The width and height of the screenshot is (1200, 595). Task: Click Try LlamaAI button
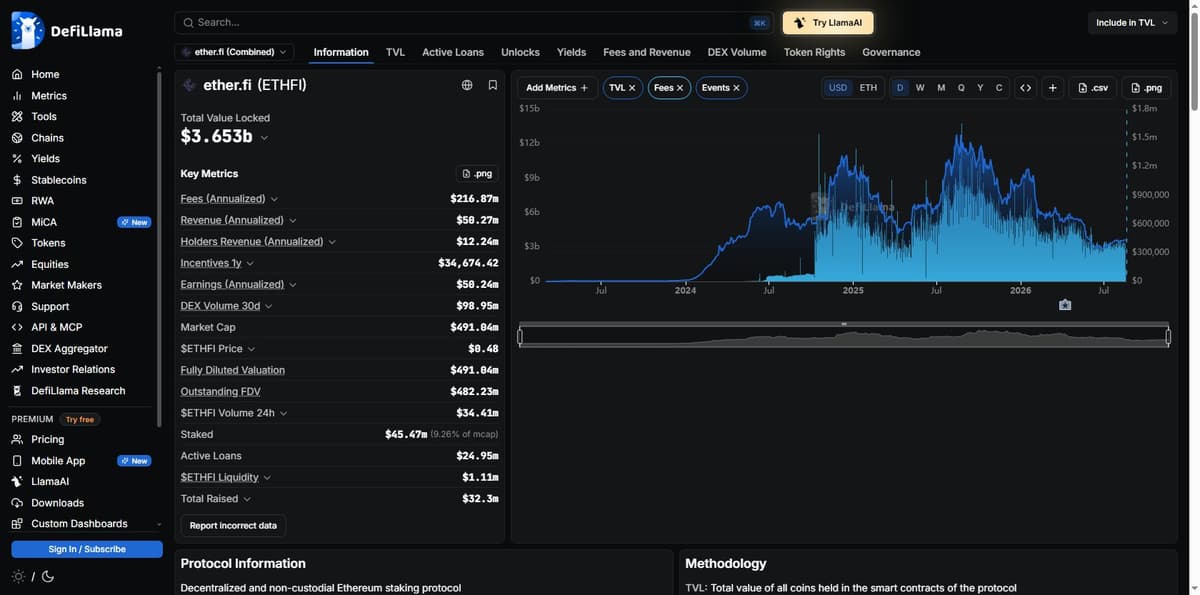(x=828, y=22)
